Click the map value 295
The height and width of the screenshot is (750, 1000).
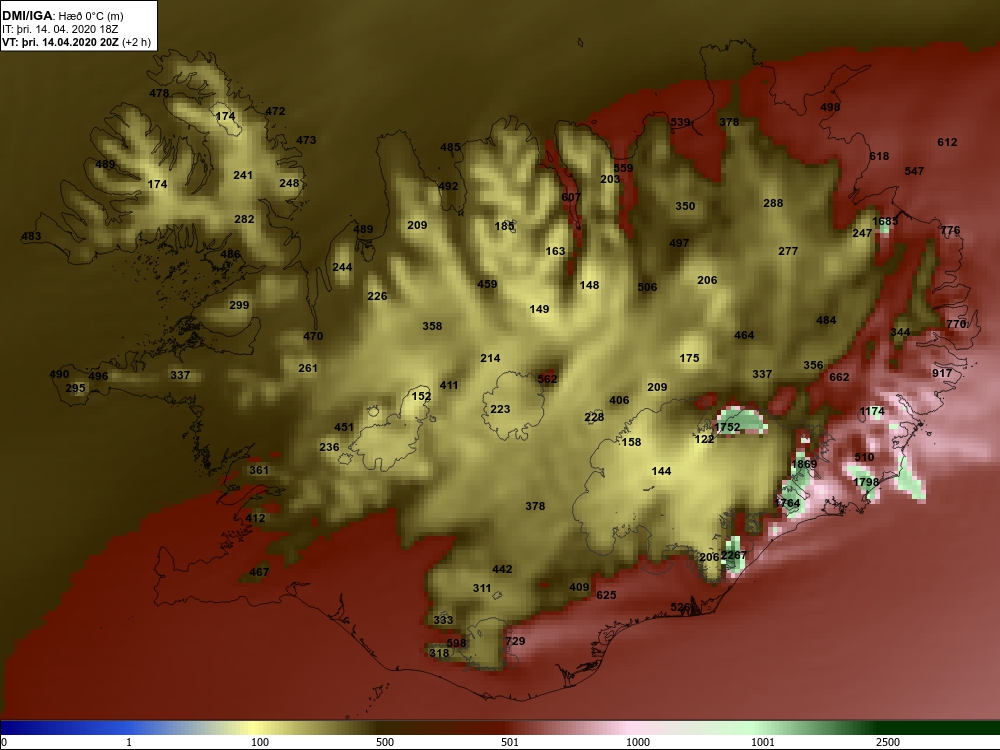point(75,388)
